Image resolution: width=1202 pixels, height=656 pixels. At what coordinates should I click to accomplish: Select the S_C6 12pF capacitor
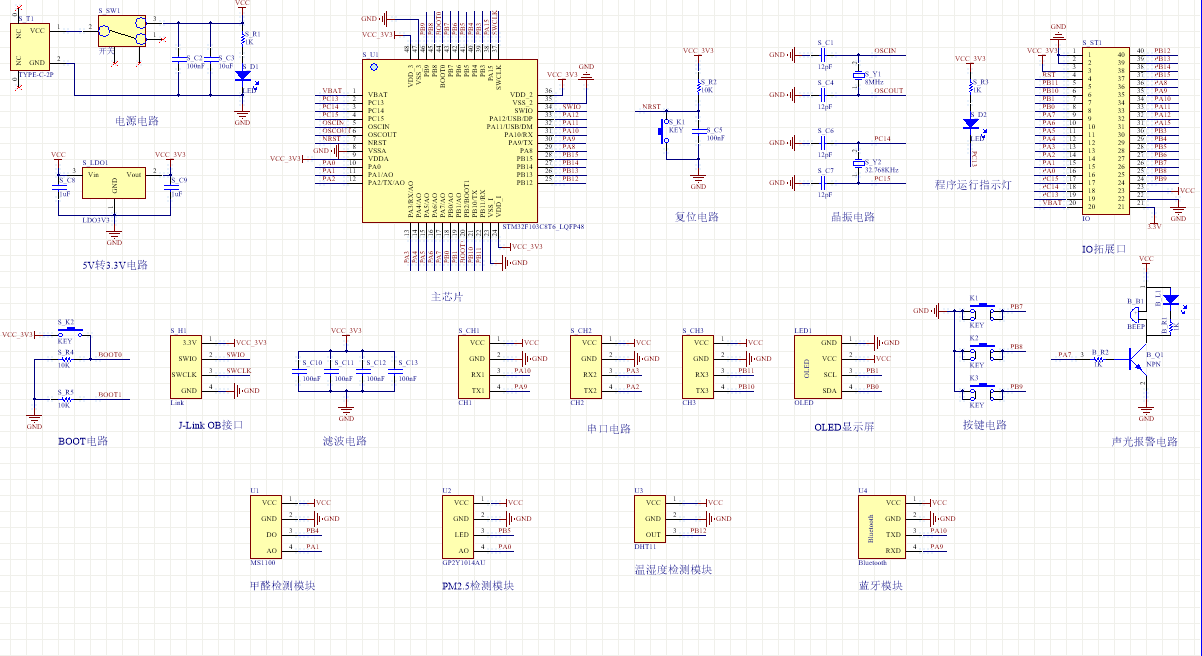tap(825, 143)
